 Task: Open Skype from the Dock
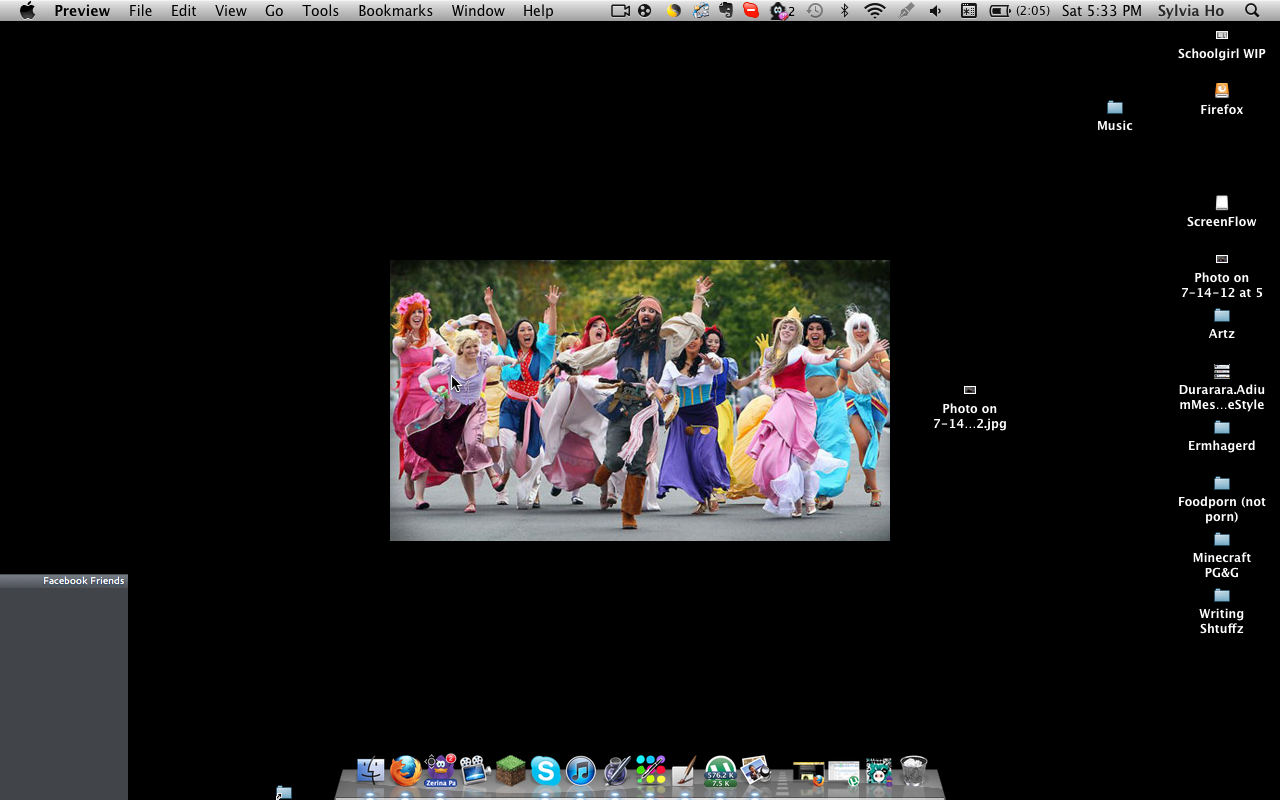click(x=545, y=770)
